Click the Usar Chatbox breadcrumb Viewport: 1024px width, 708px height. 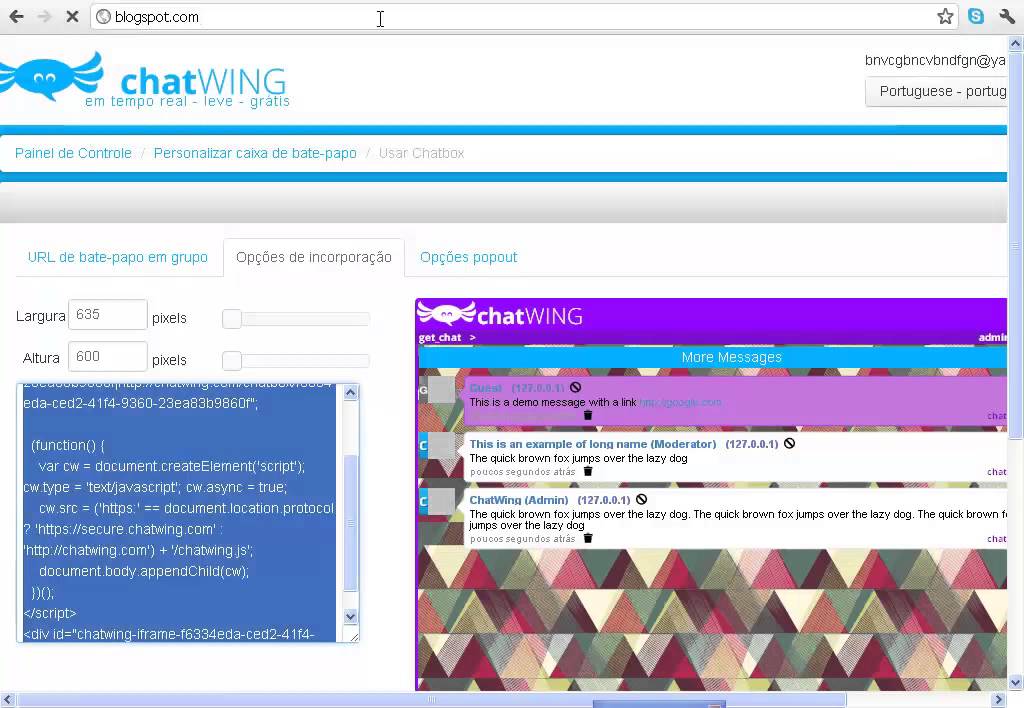(421, 153)
